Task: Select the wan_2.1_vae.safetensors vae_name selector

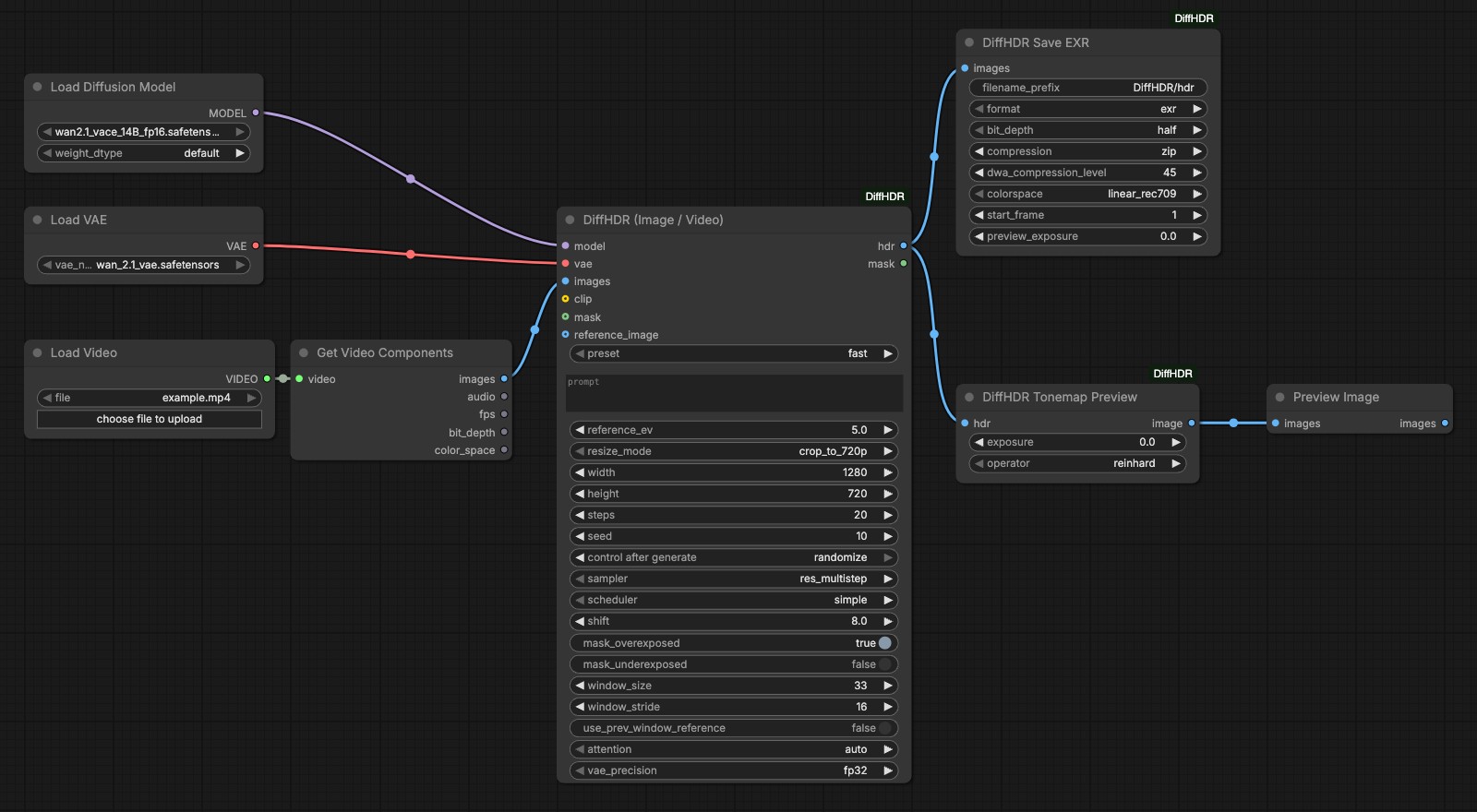Action: click(144, 265)
